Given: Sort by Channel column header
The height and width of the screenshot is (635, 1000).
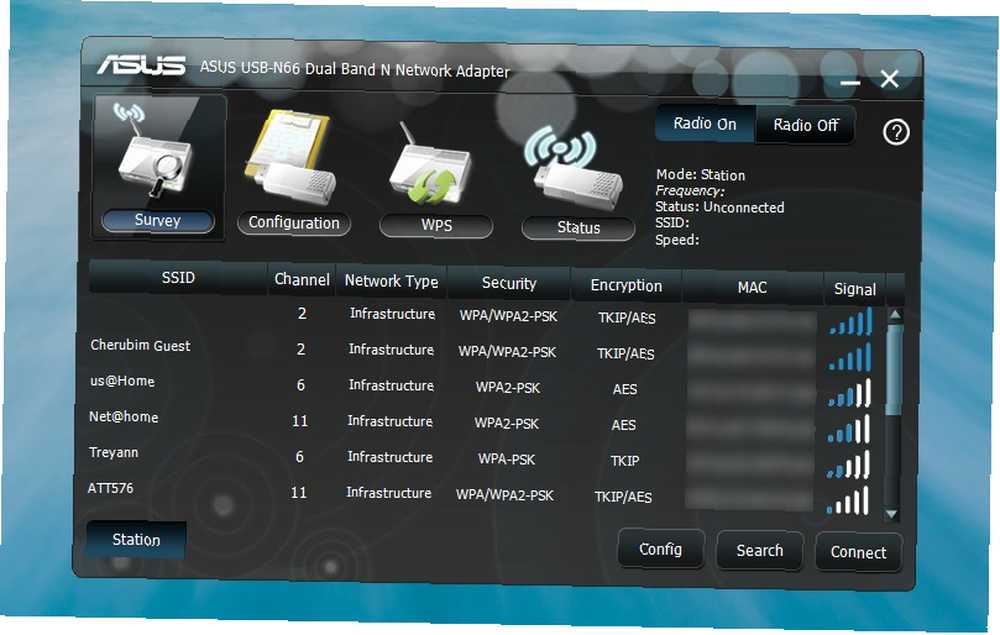Looking at the screenshot, I should pyautogui.click(x=302, y=280).
